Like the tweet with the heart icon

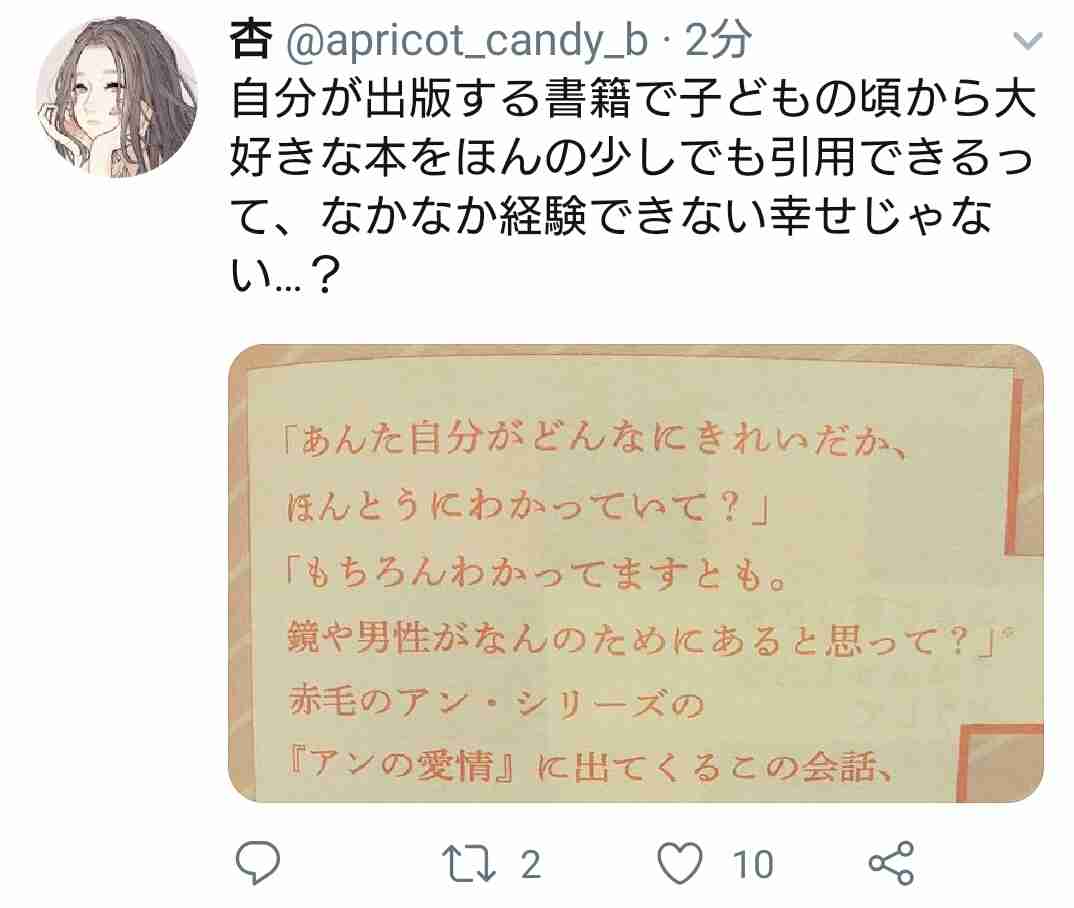coord(680,863)
